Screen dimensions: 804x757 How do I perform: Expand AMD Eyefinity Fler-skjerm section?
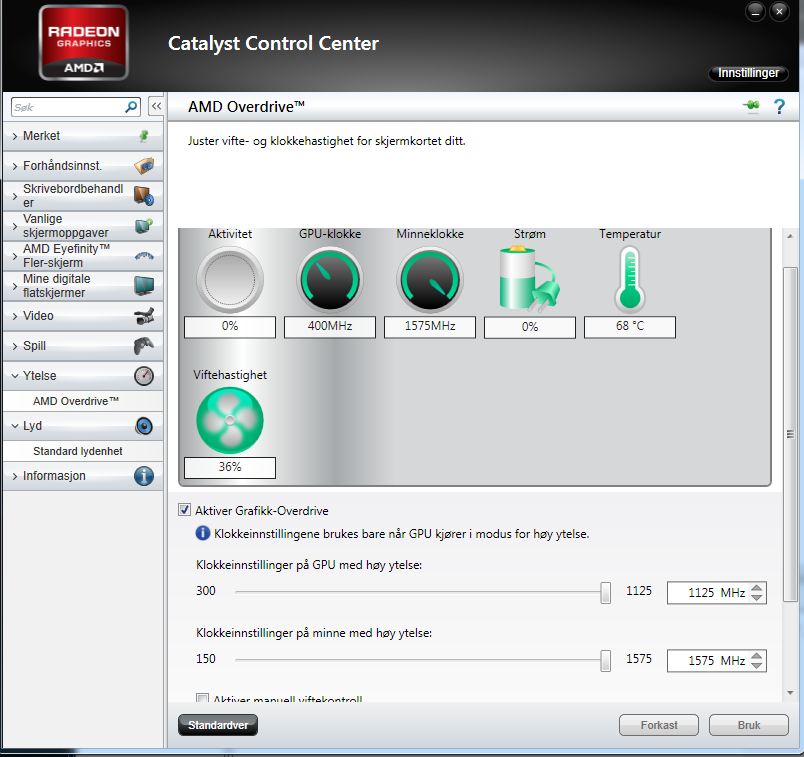[x=15, y=255]
